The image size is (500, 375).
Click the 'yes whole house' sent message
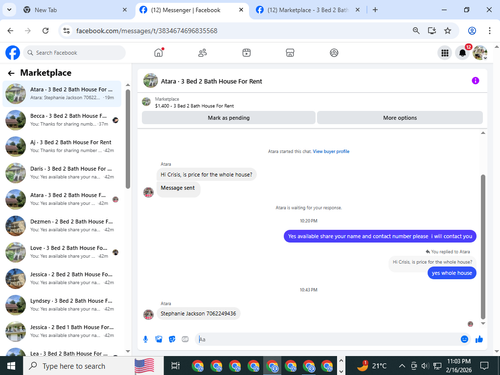coord(452,273)
